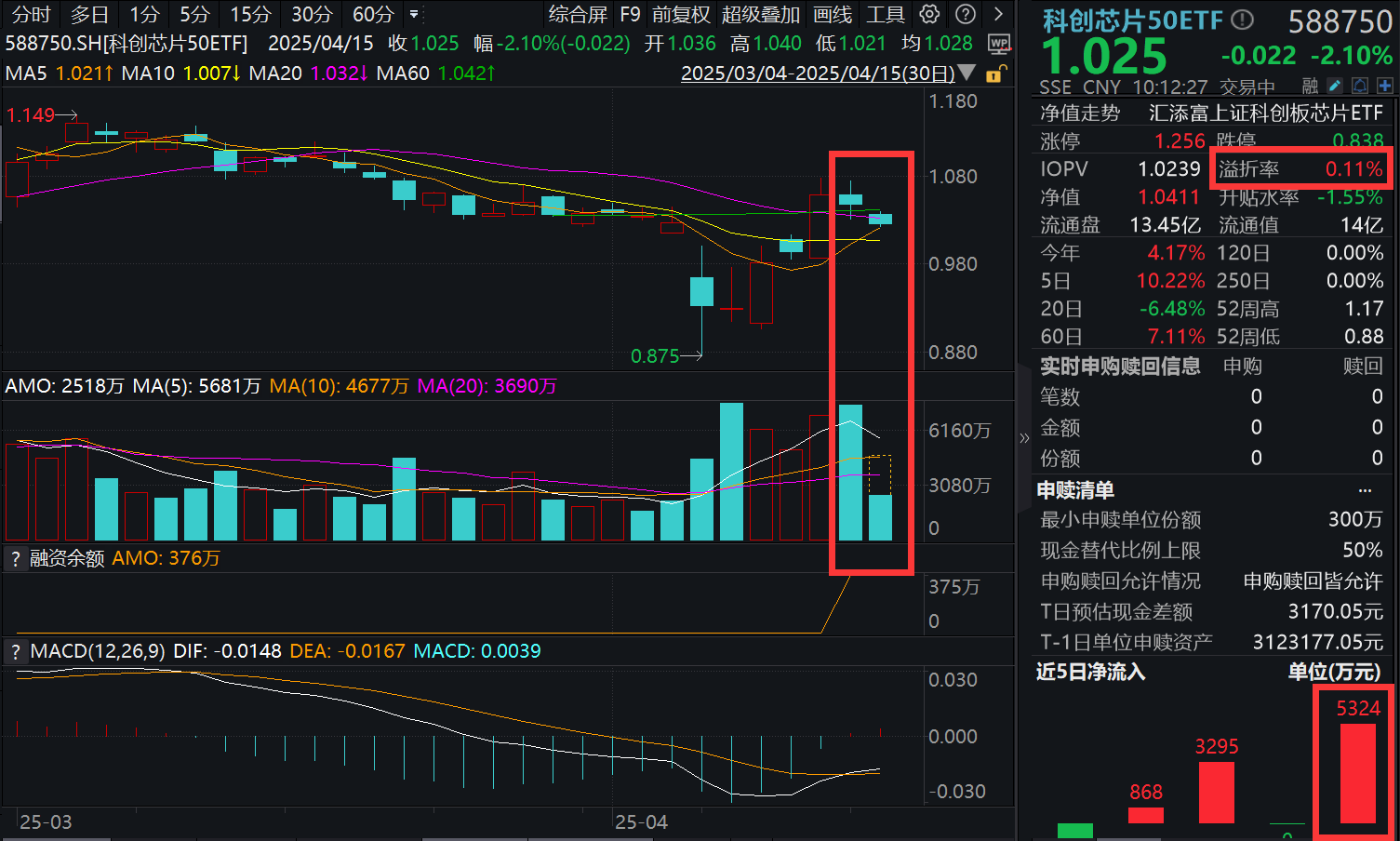Open the date range dropdown triangle
Image resolution: width=1400 pixels, height=841 pixels.
tap(965, 73)
